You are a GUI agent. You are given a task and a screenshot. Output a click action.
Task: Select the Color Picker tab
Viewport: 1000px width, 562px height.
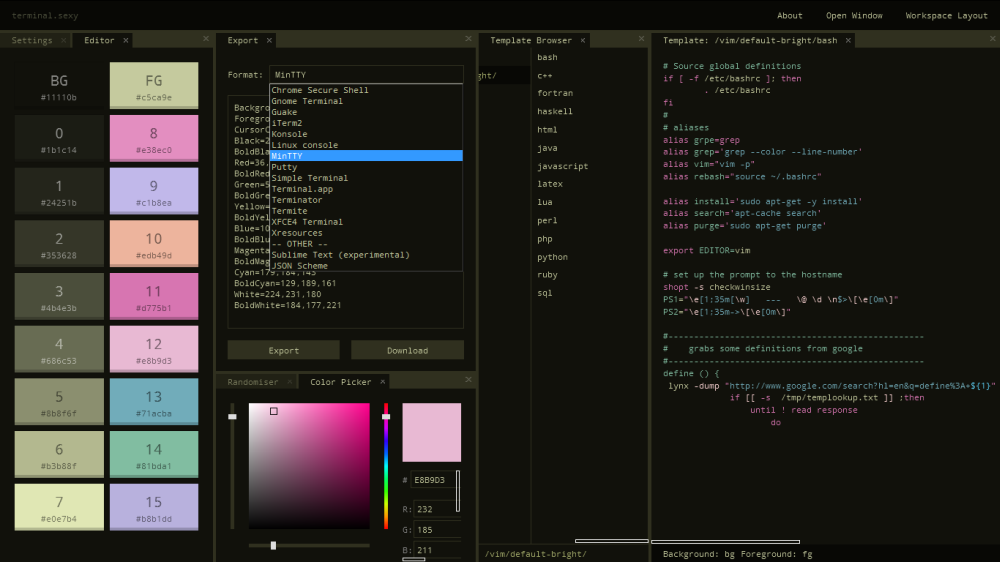(x=341, y=381)
